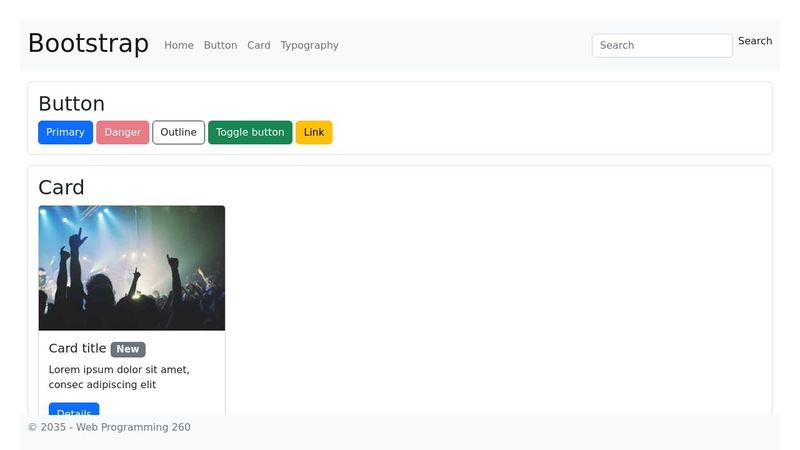Click the yellow Link button
The width and height of the screenshot is (800, 450).
pyautogui.click(x=314, y=132)
